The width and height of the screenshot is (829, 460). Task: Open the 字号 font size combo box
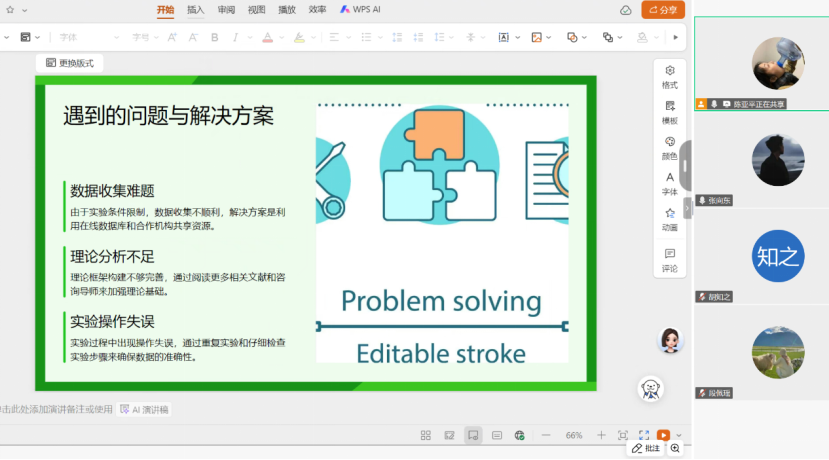click(x=145, y=37)
